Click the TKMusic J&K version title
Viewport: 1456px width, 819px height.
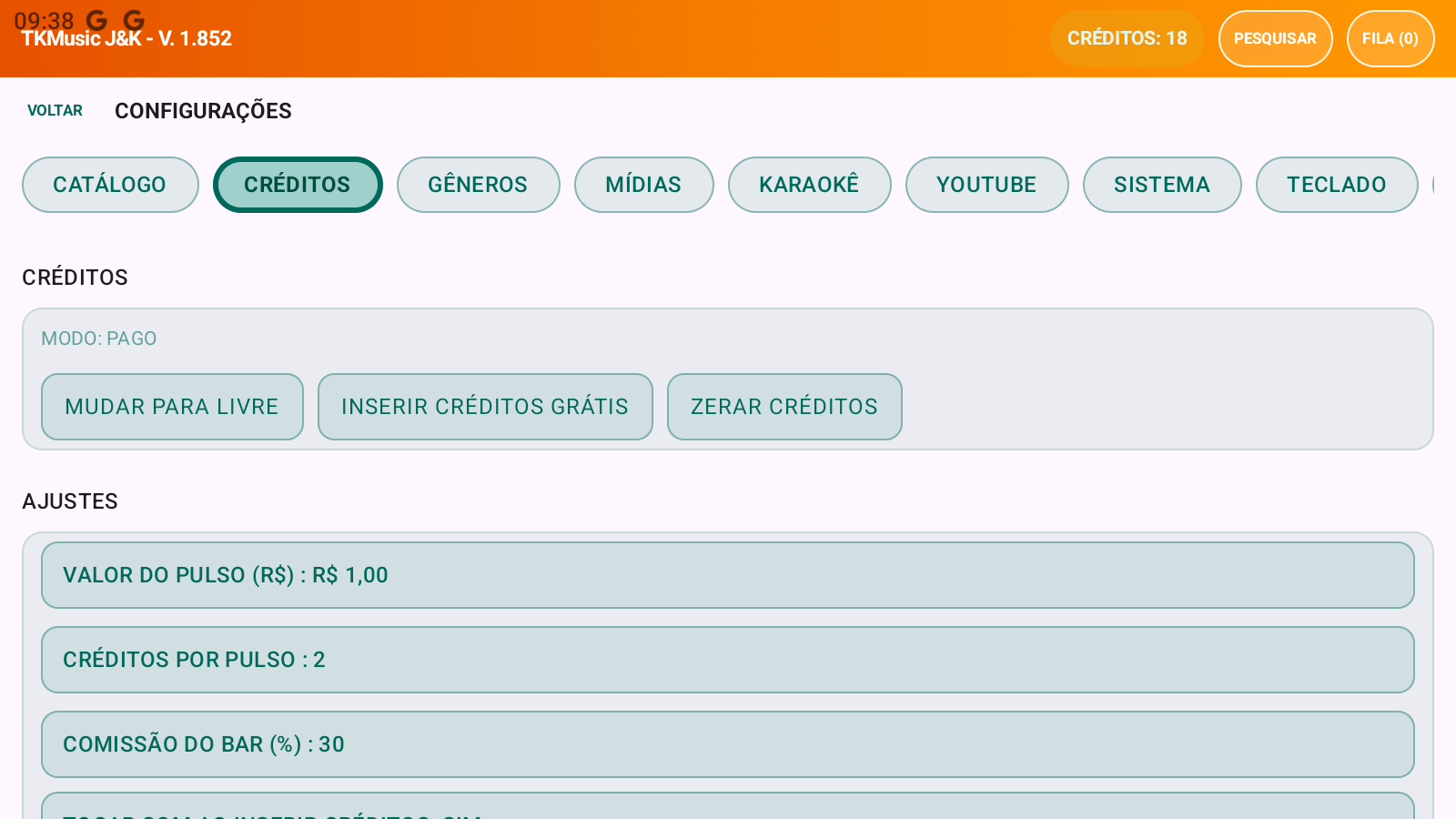click(126, 39)
